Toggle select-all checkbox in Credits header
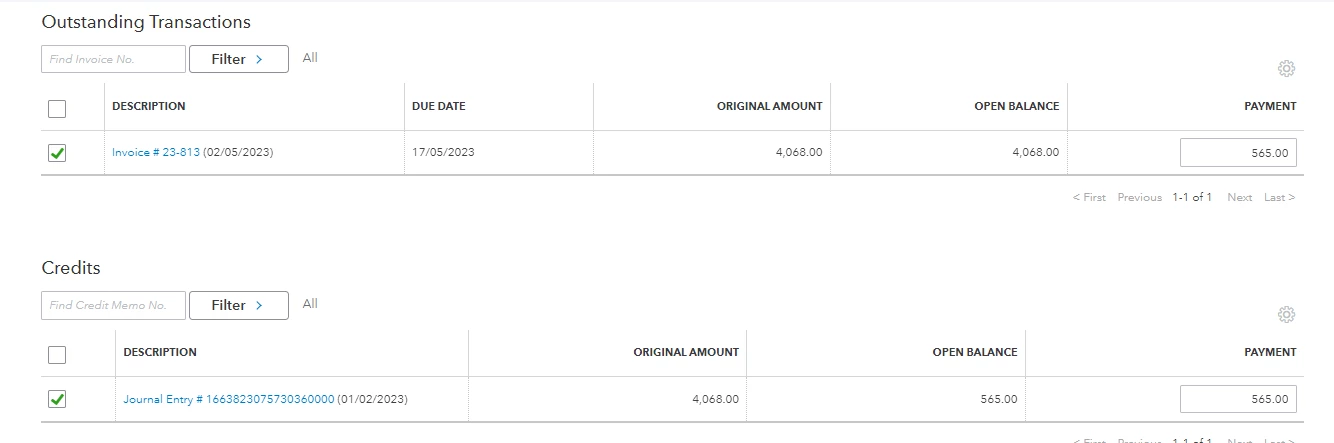 point(57,354)
